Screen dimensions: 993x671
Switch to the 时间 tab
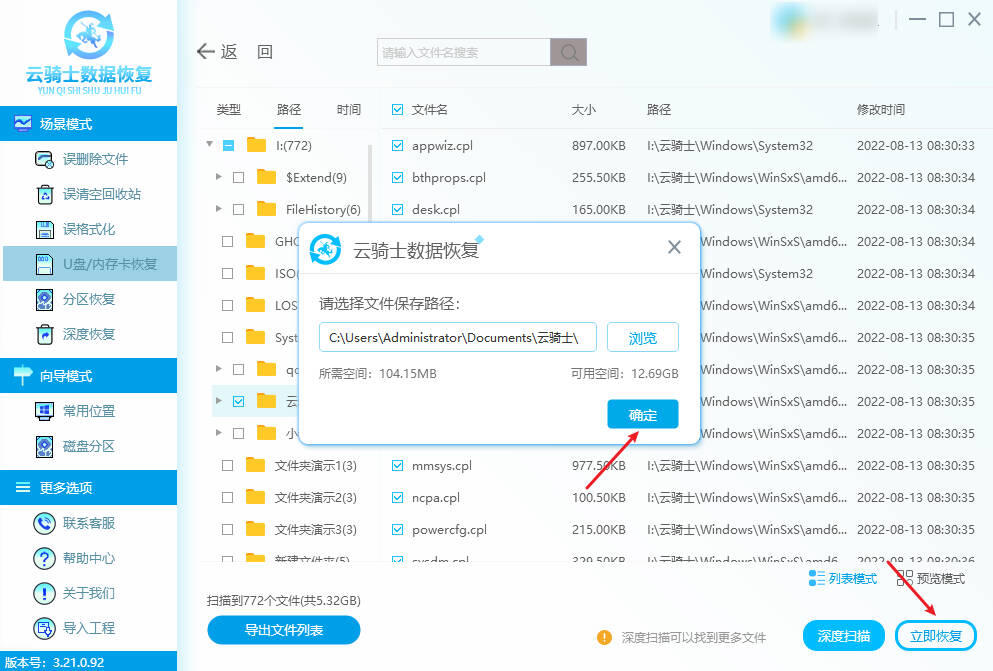point(348,110)
